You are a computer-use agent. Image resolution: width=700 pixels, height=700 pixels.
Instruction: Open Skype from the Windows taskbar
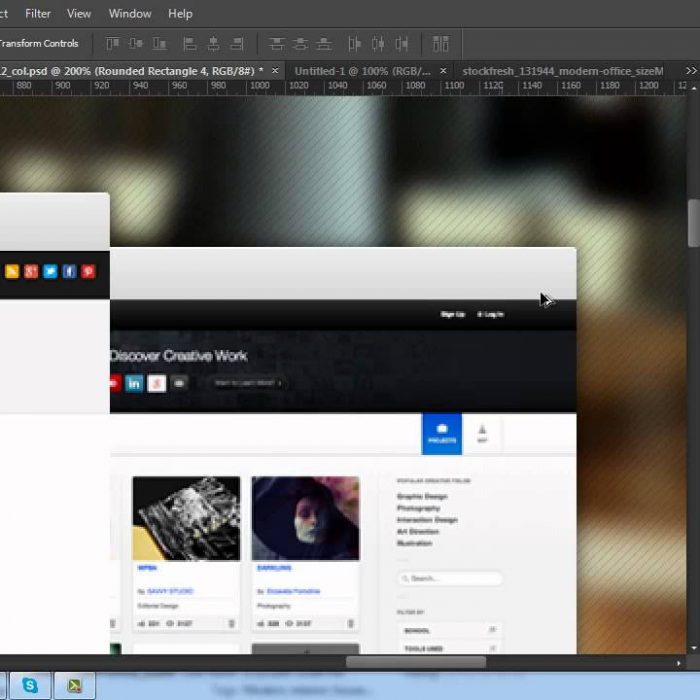tap(30, 685)
